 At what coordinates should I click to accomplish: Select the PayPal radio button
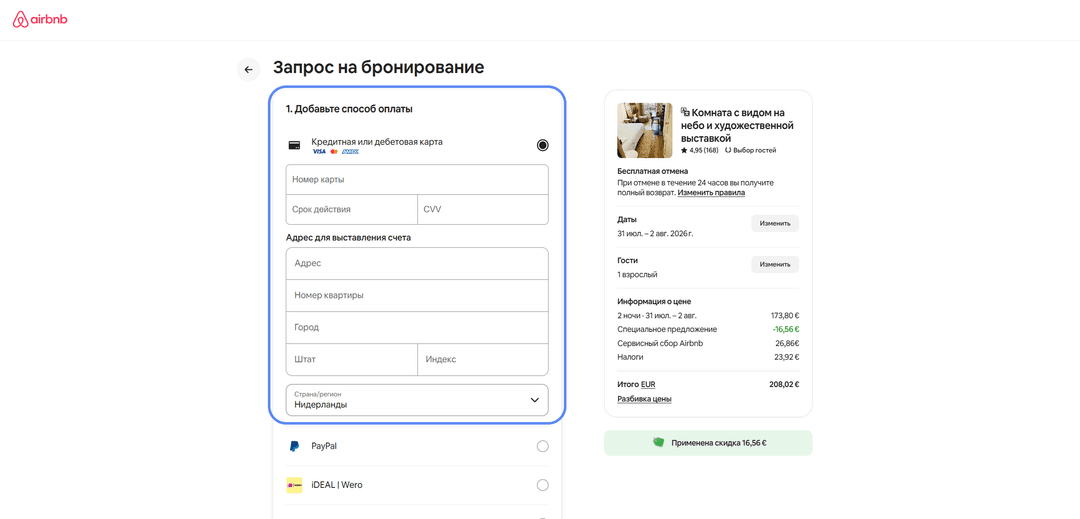(x=543, y=446)
